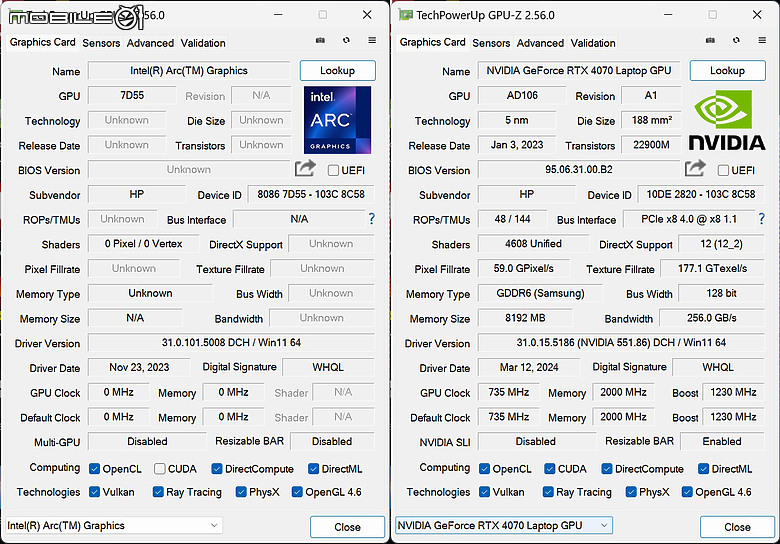Click Memory Size value 8192 MB
The width and height of the screenshot is (780, 544).
tap(525, 318)
